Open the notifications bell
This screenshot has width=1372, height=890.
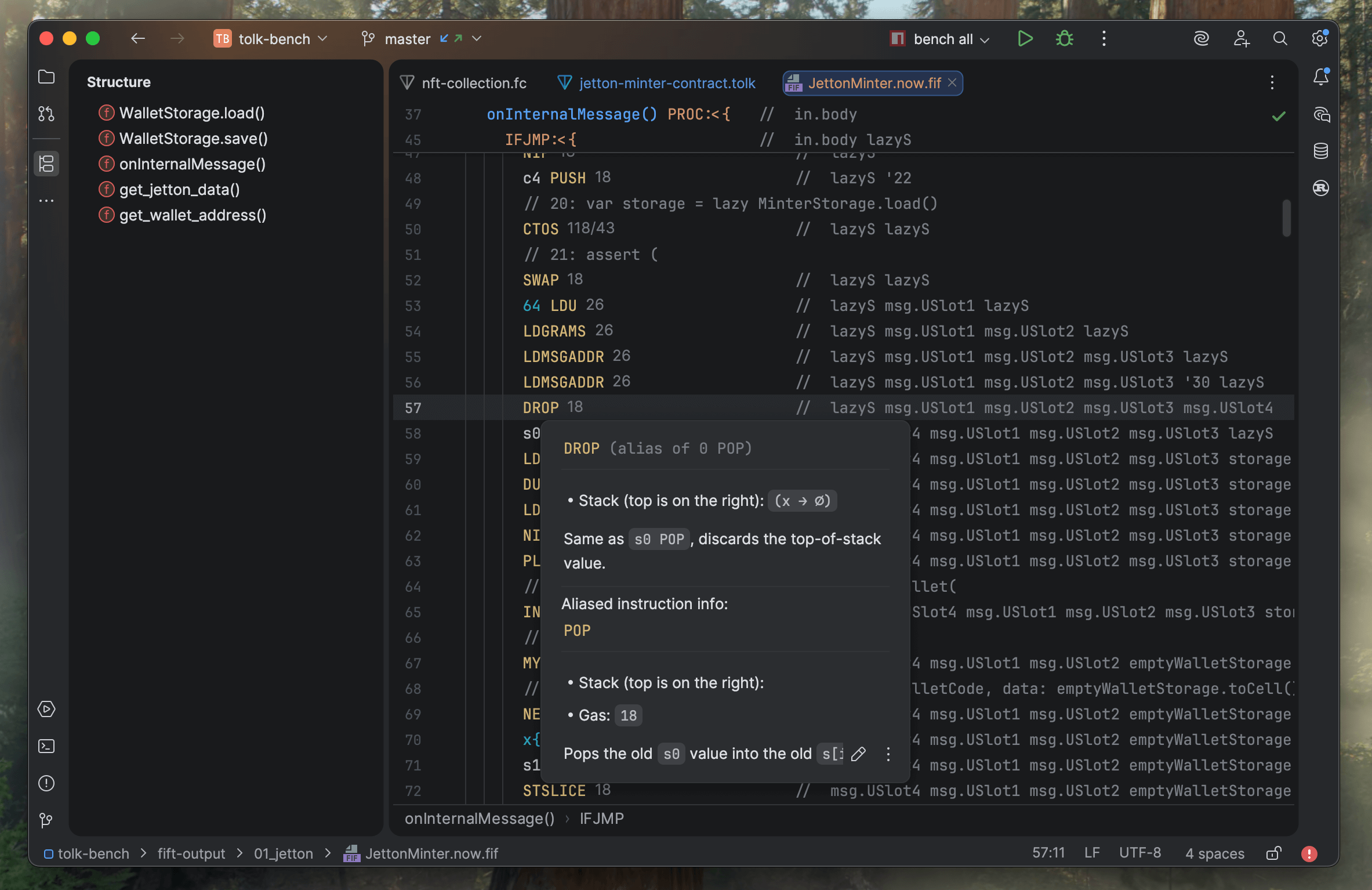click(1321, 77)
